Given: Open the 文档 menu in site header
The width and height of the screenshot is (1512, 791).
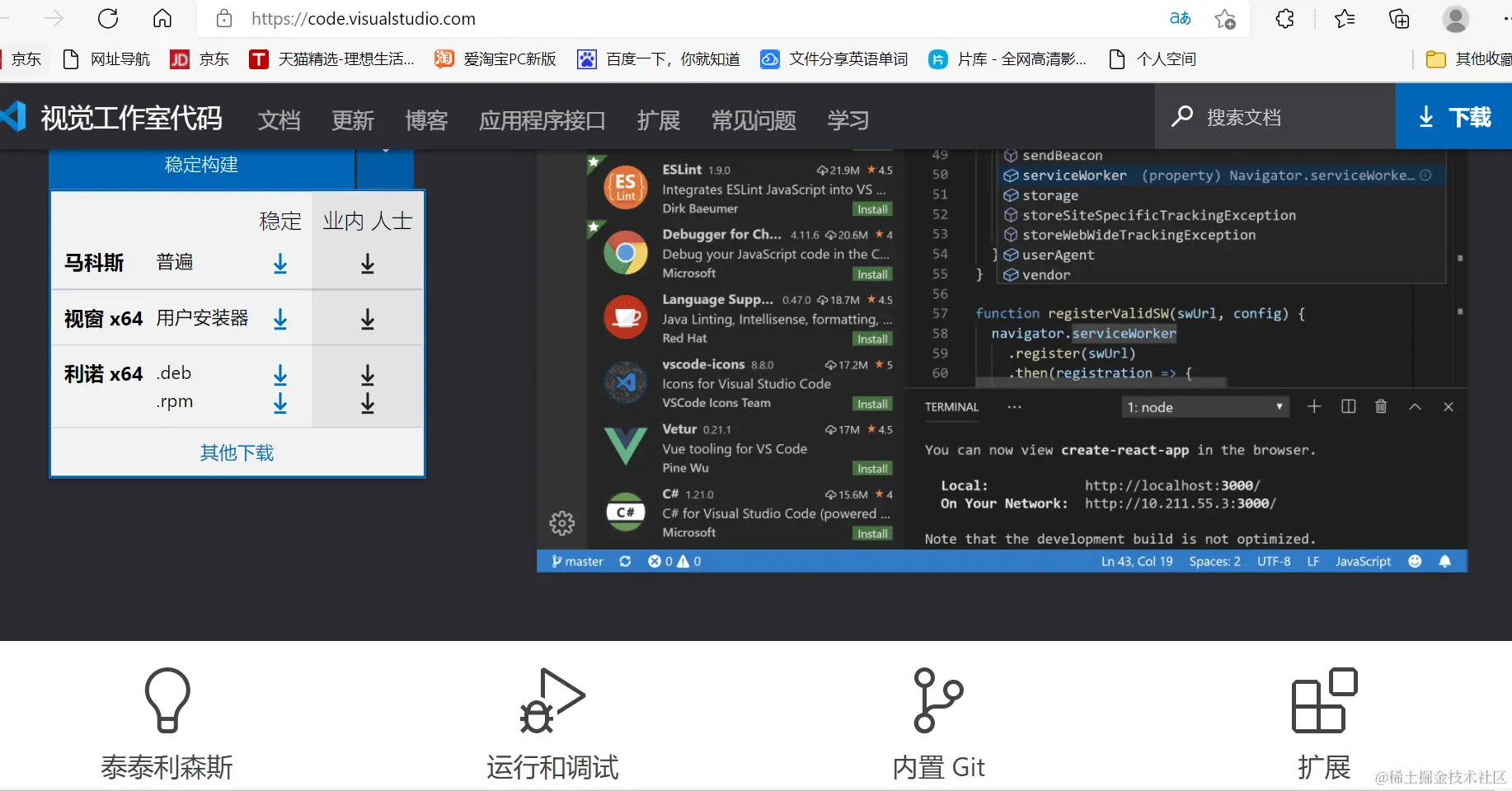Looking at the screenshot, I should pyautogui.click(x=279, y=120).
